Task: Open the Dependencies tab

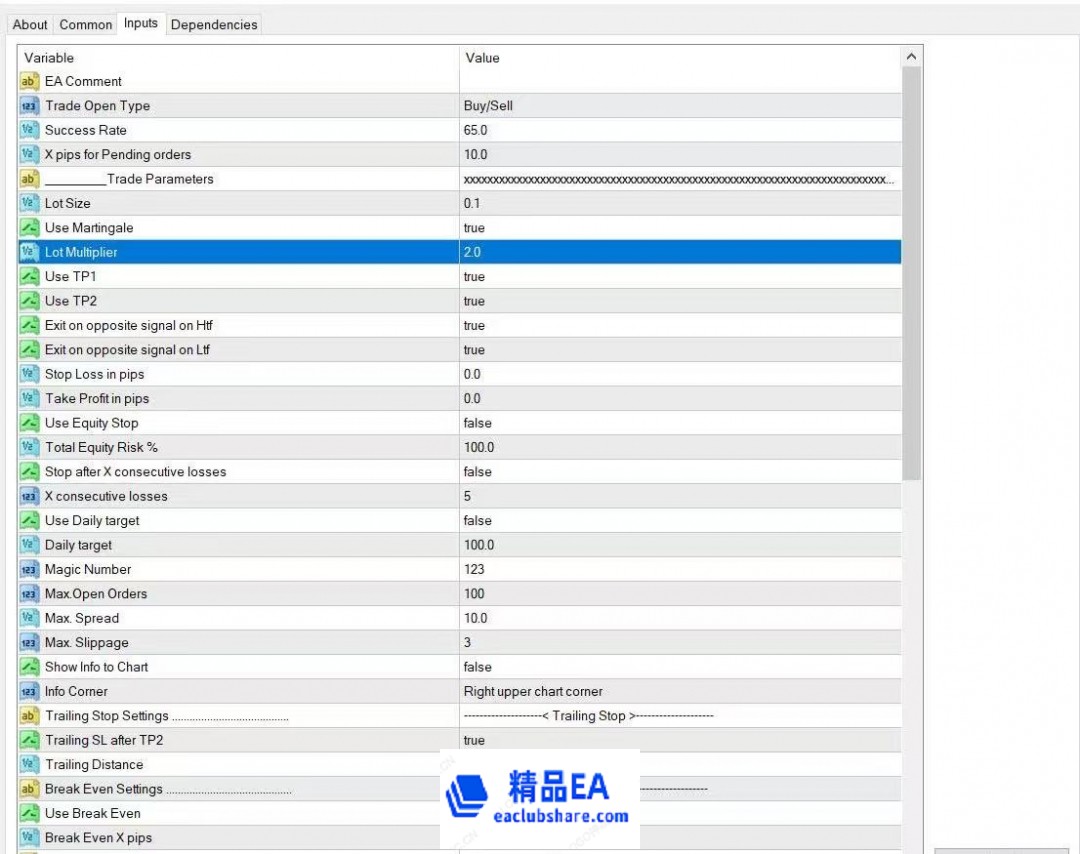Action: (x=214, y=25)
